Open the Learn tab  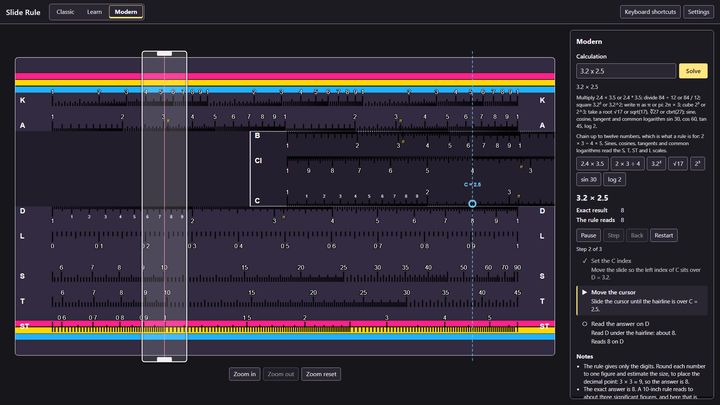tap(95, 12)
